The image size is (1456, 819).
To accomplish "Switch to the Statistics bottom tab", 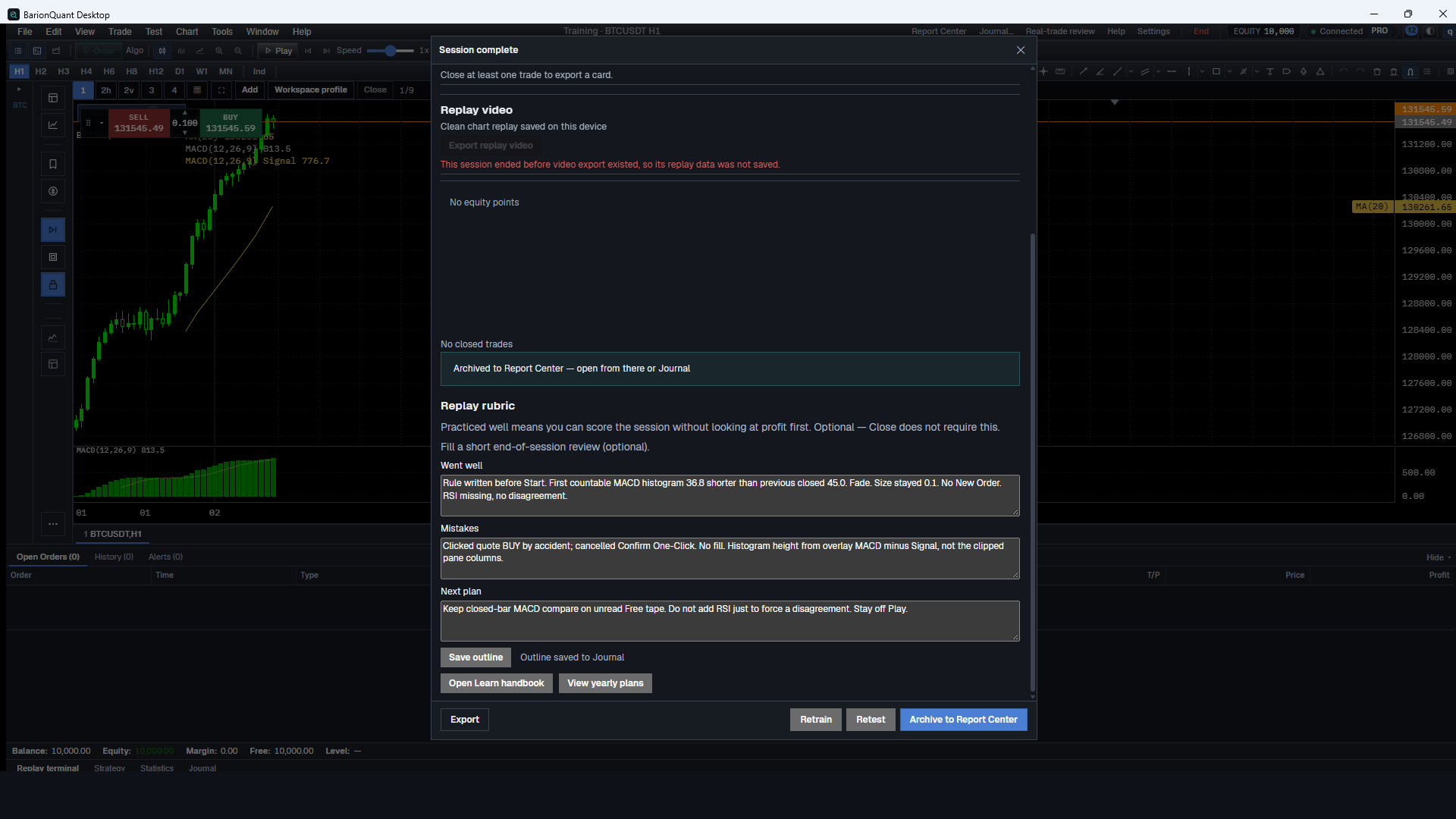I will click(x=157, y=768).
